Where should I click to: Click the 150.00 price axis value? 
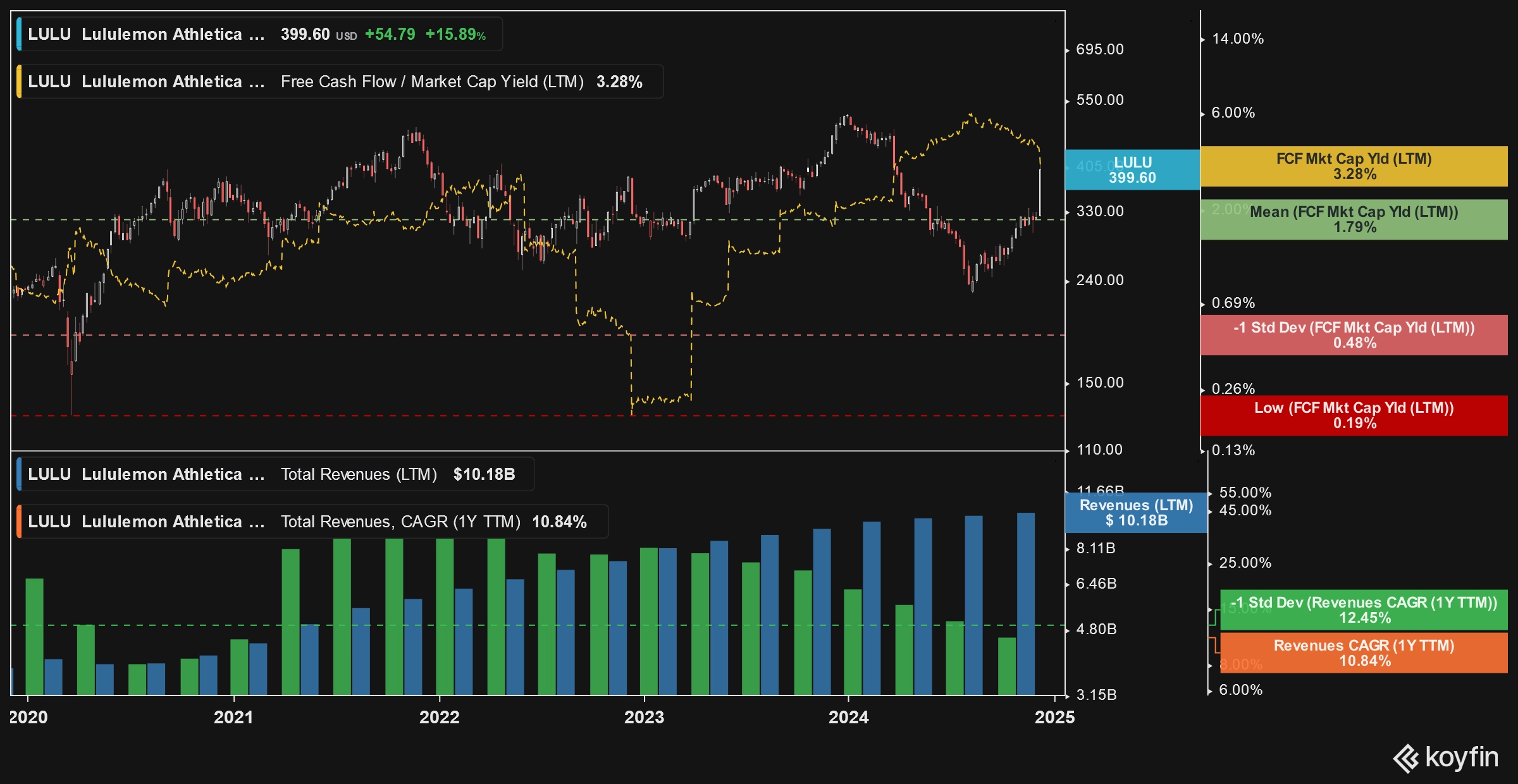click(x=1100, y=383)
